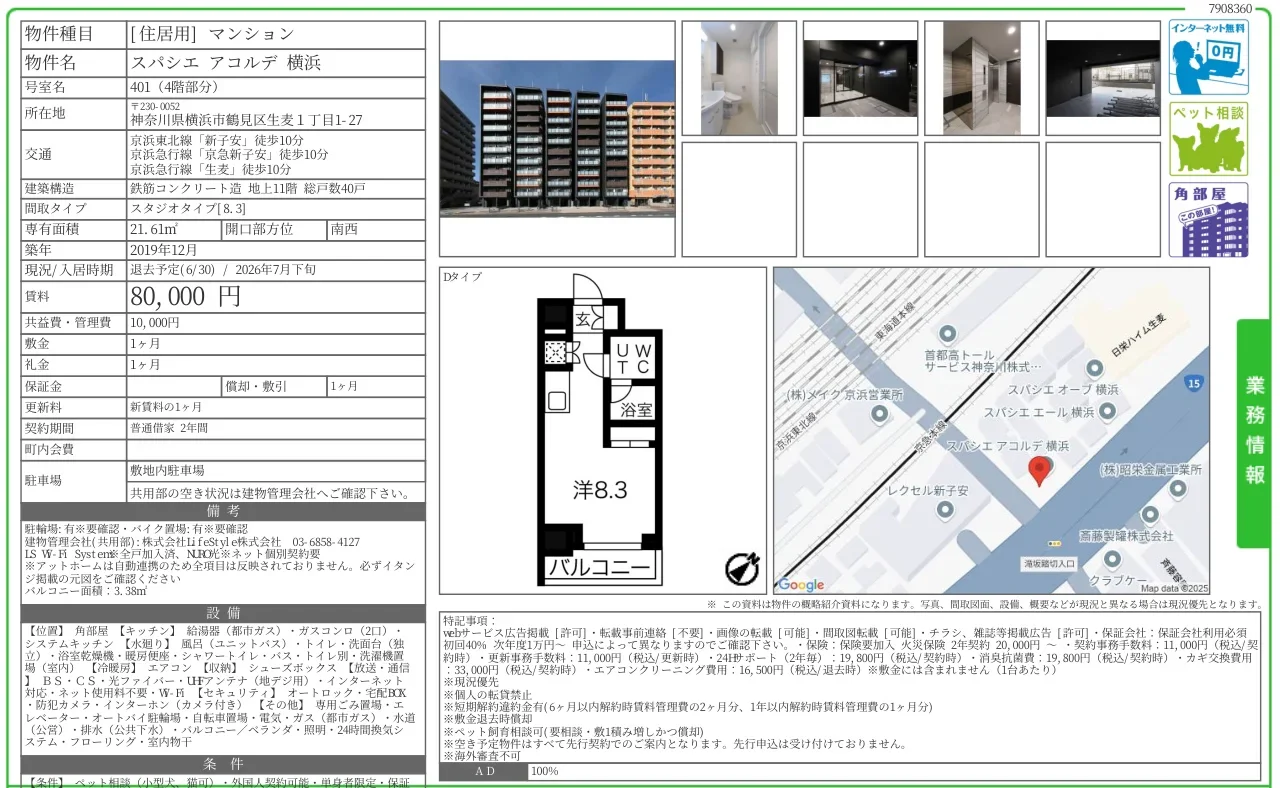Click the 日栄ハイム生麦 label on the map
Screen dimensions: 1280x788
(1138, 337)
